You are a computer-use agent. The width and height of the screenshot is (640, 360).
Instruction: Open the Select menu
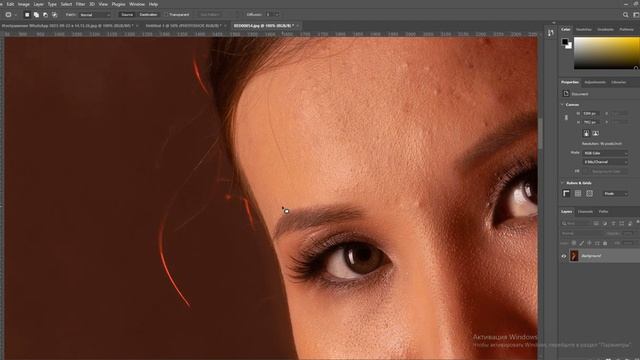(x=66, y=4)
